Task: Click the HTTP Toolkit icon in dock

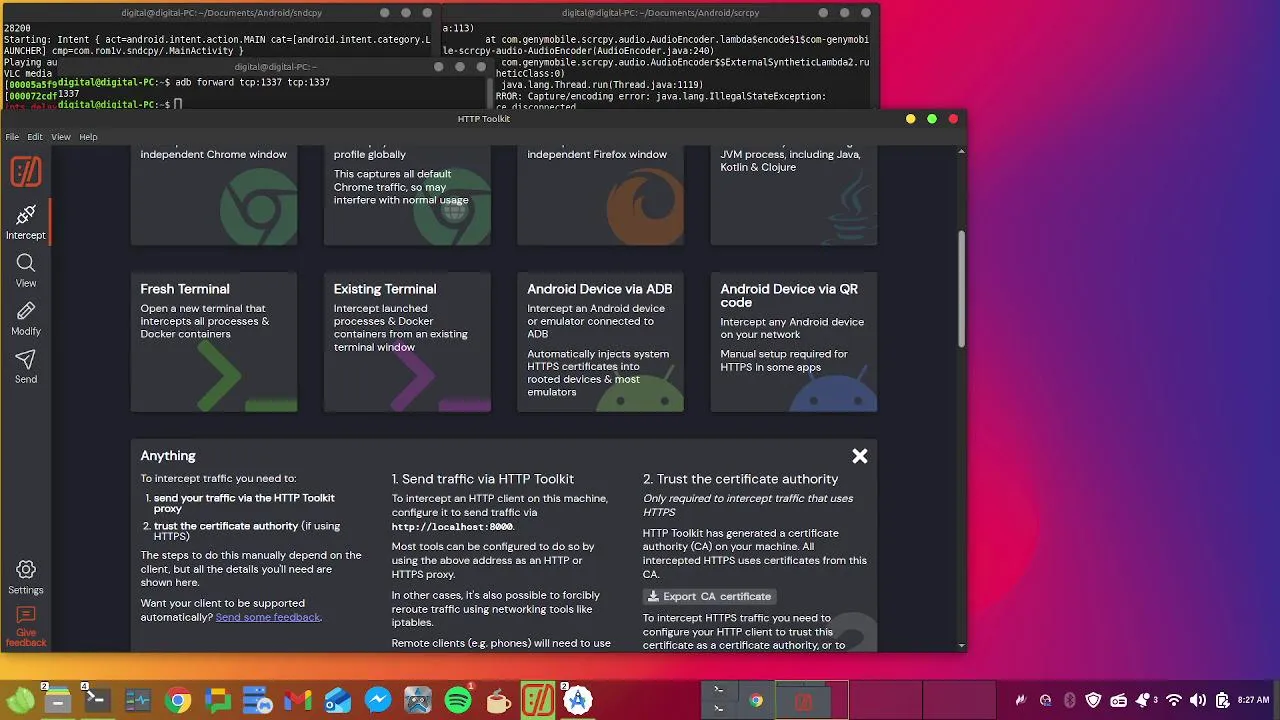Action: [538, 701]
